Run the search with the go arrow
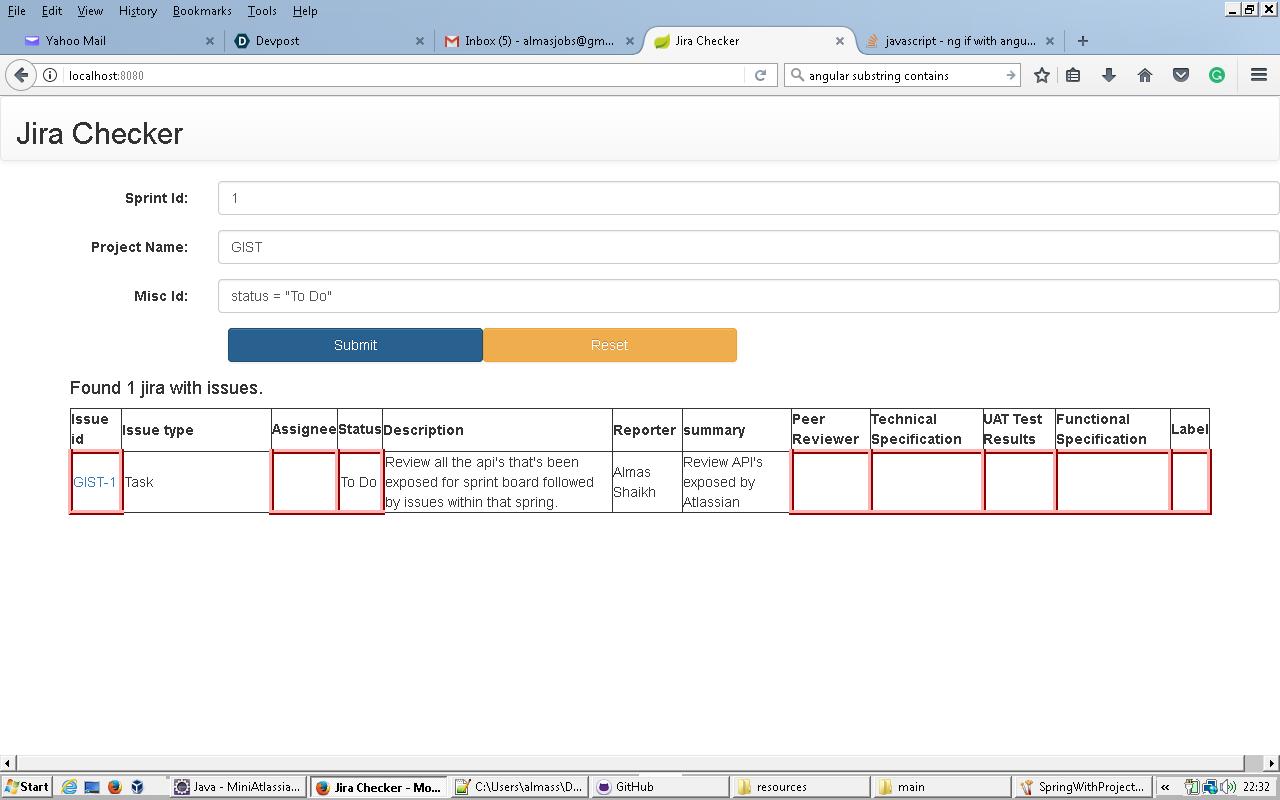1280x800 pixels. [1010, 75]
